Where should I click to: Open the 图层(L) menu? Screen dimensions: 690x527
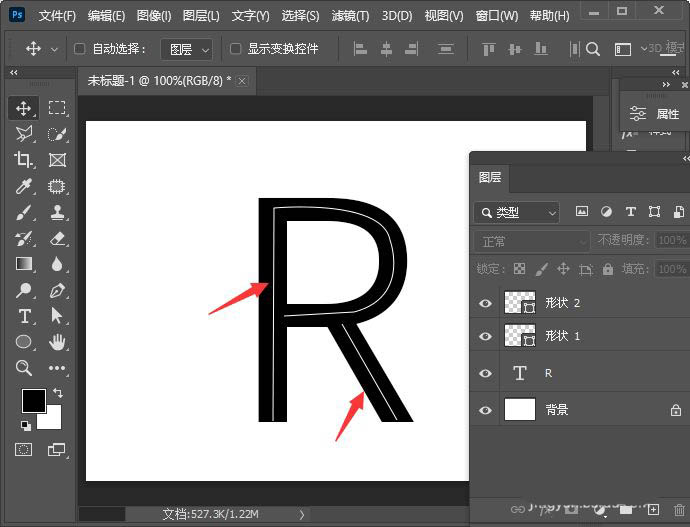click(x=201, y=16)
